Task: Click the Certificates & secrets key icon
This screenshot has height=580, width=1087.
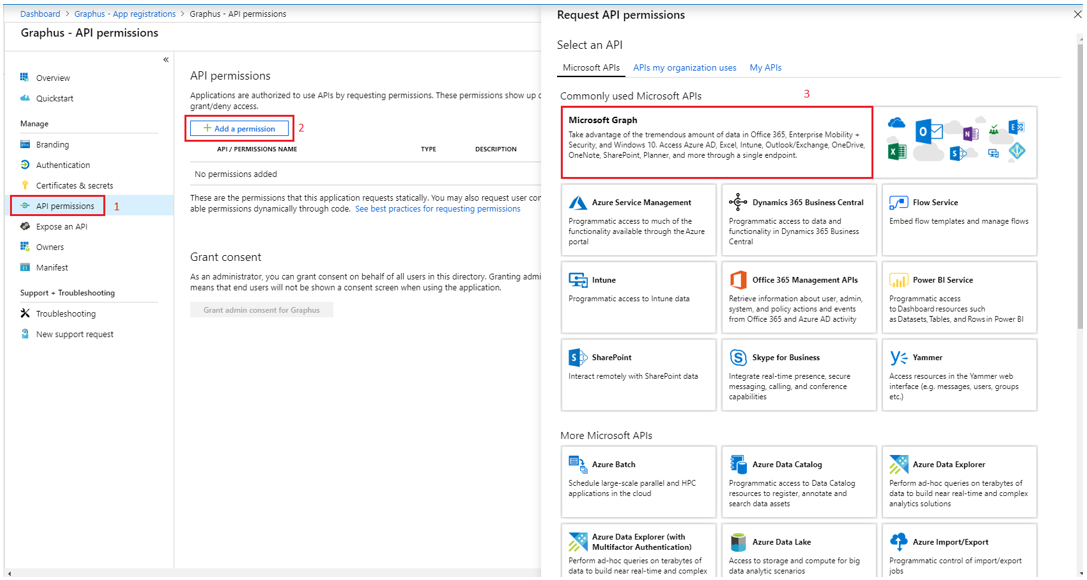Action: click(x=25, y=185)
